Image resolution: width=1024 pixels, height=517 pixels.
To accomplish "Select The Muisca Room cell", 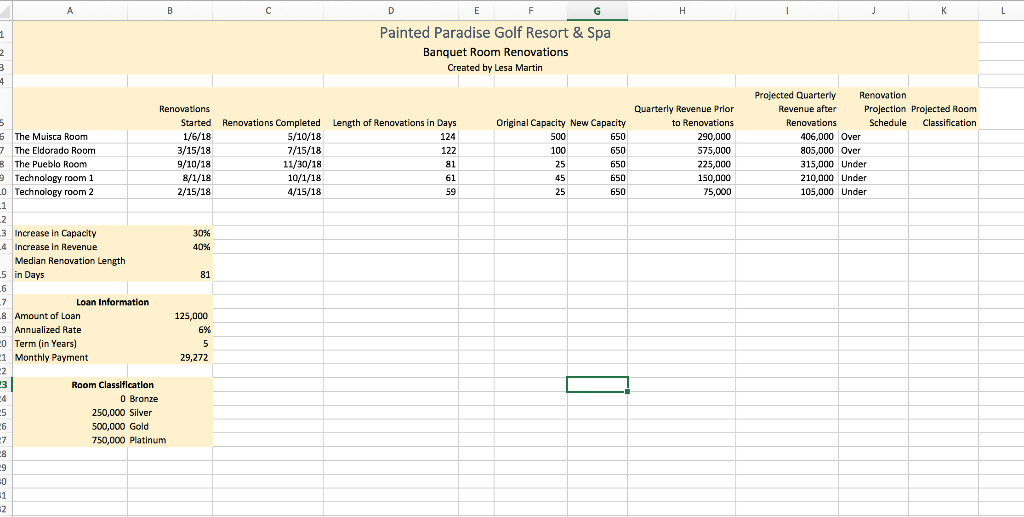I will [70, 136].
